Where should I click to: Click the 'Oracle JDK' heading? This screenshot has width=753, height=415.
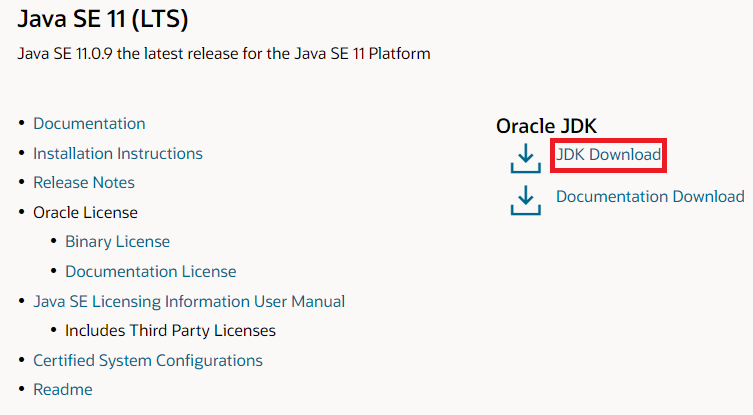click(546, 126)
